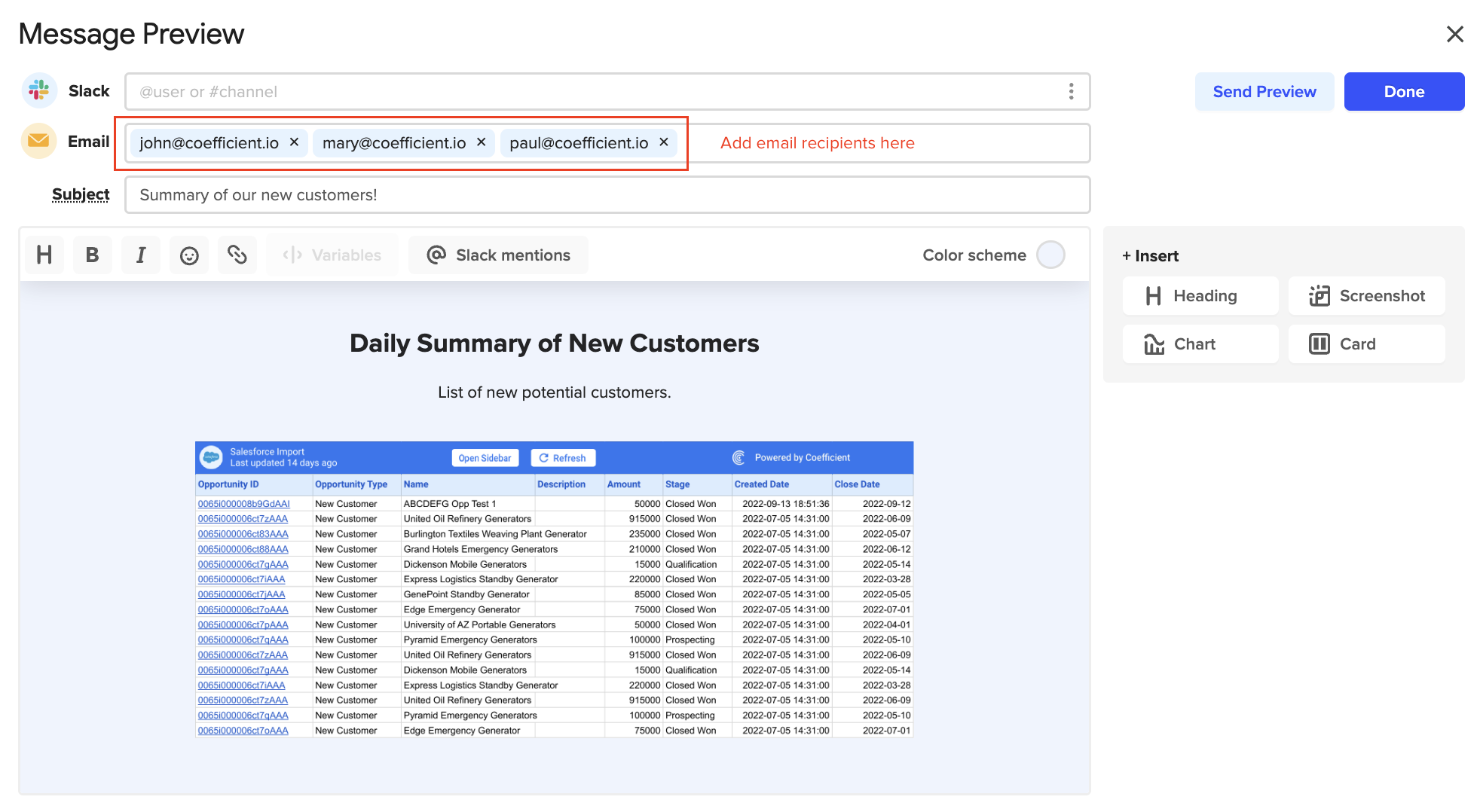Open the Variables menu

(x=332, y=255)
